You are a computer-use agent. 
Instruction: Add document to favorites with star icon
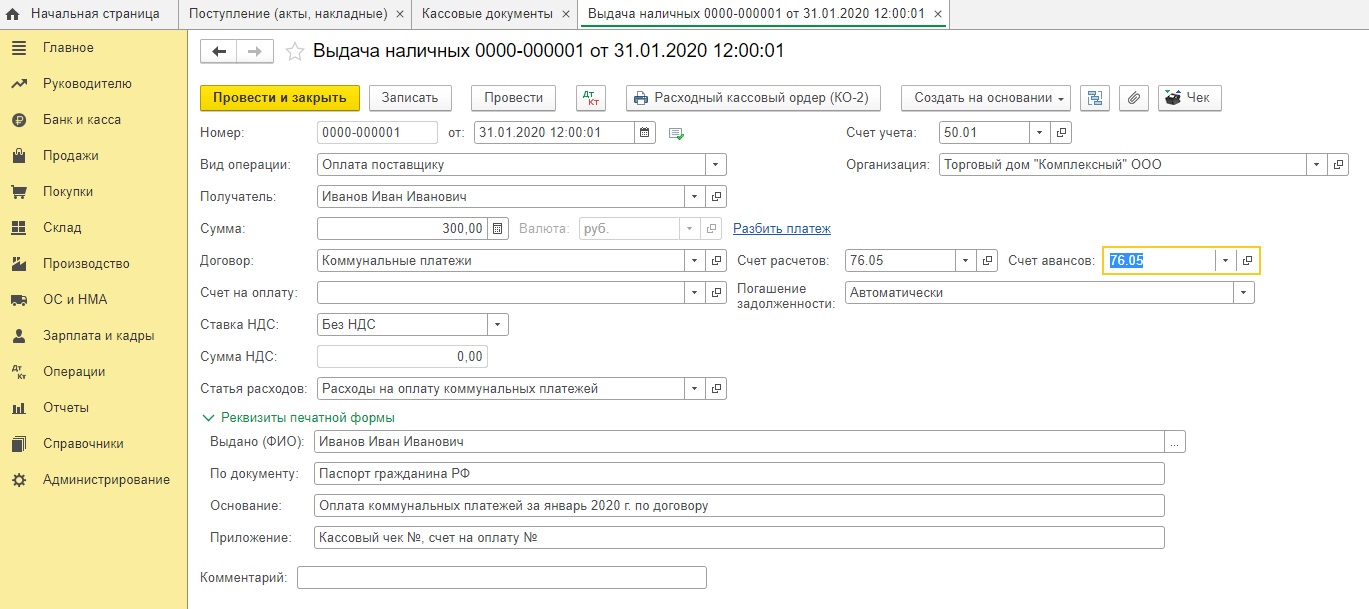click(x=295, y=52)
